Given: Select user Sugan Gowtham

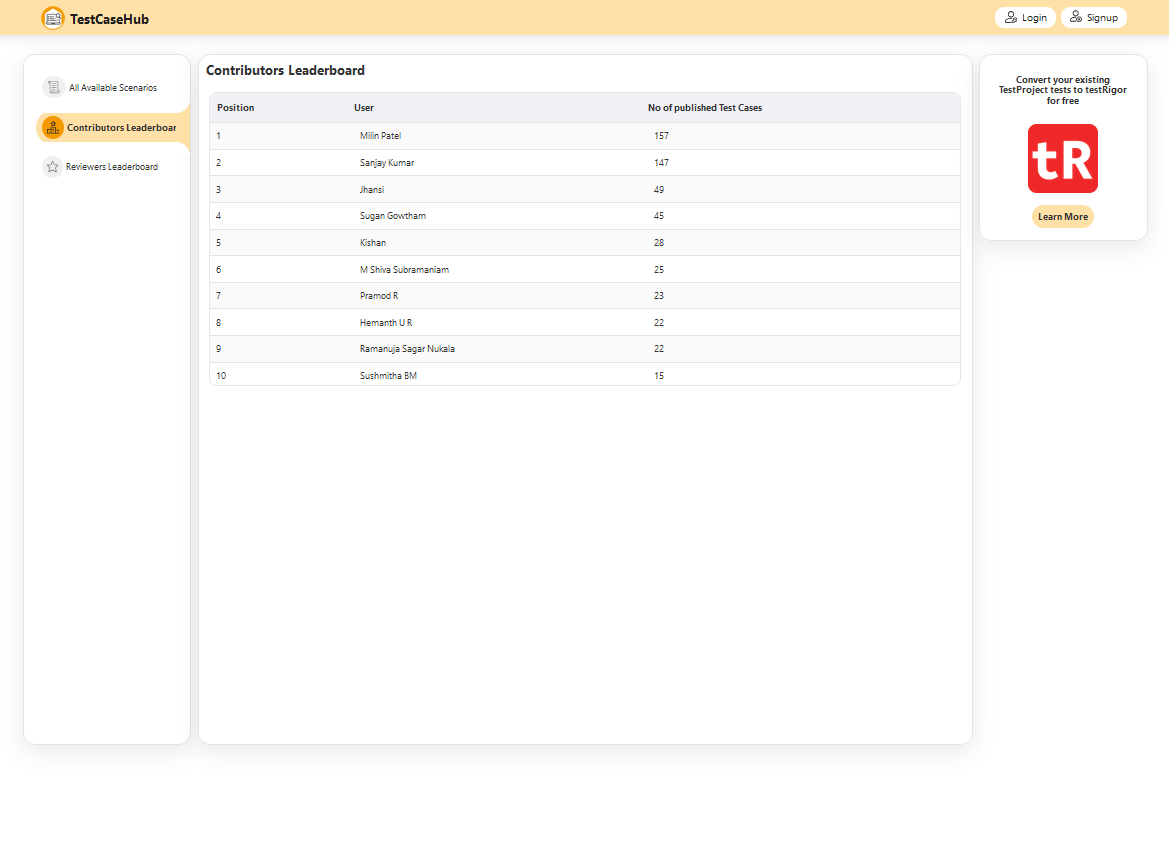Looking at the screenshot, I should (393, 215).
